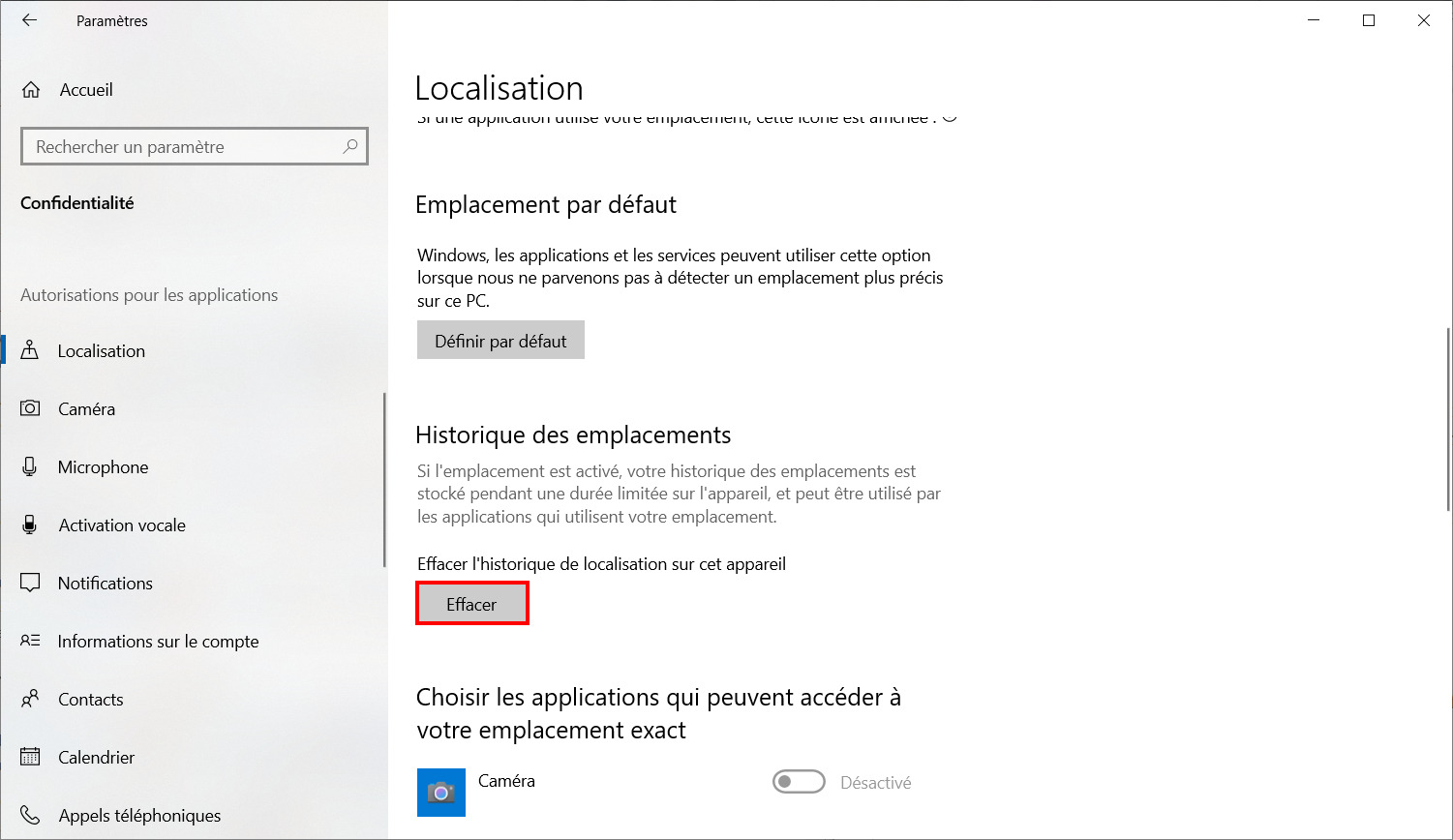Screen dimensions: 1453x840
Task: Select the Activation vocale icon in the sidebar
Action: pyautogui.click(x=30, y=525)
